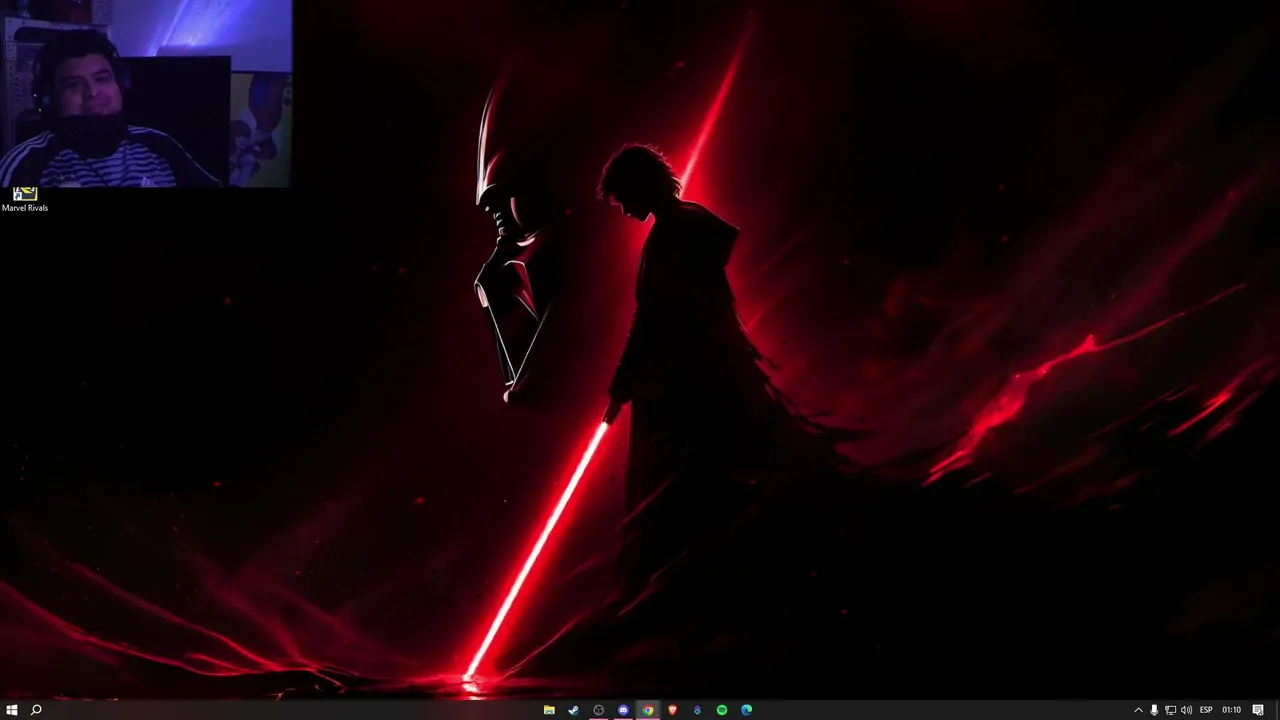
Task: Switch to OBS Studio in the taskbar
Action: [x=598, y=710]
